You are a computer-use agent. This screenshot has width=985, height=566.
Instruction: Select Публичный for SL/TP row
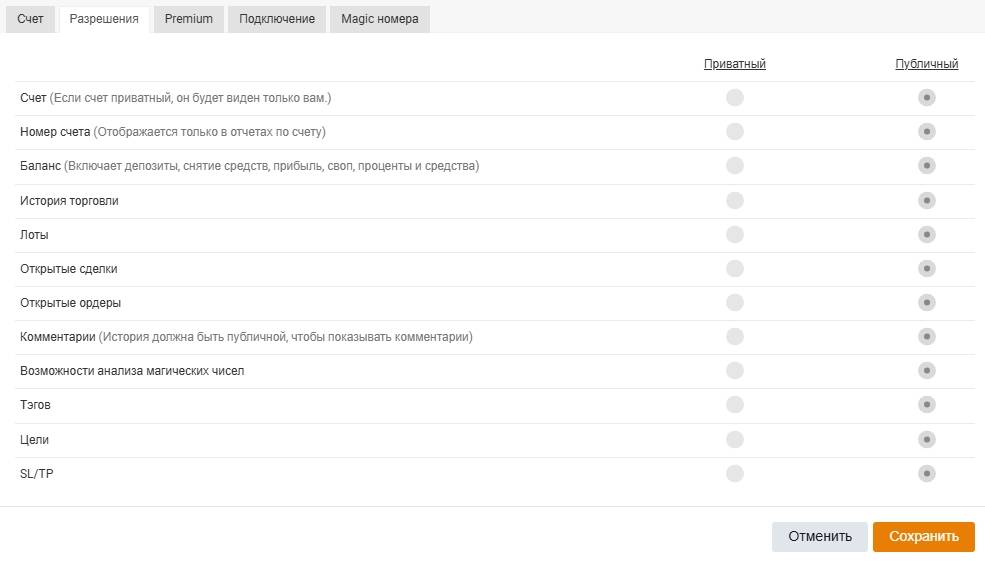(x=927, y=473)
